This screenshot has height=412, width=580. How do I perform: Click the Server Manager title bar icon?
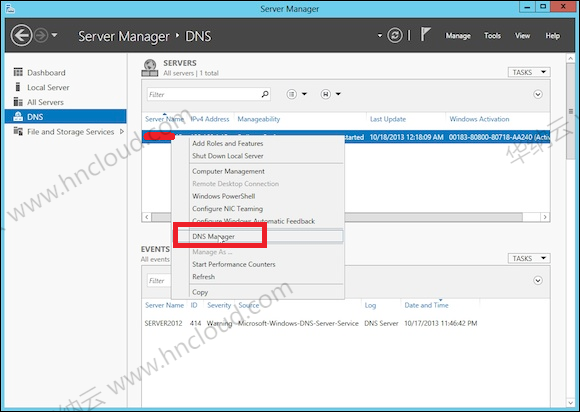coord(10,8)
